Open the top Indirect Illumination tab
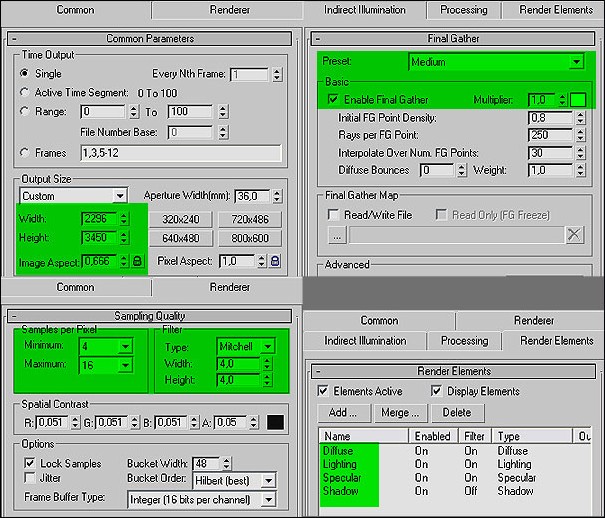Screen dimensions: 605x518 (365, 10)
